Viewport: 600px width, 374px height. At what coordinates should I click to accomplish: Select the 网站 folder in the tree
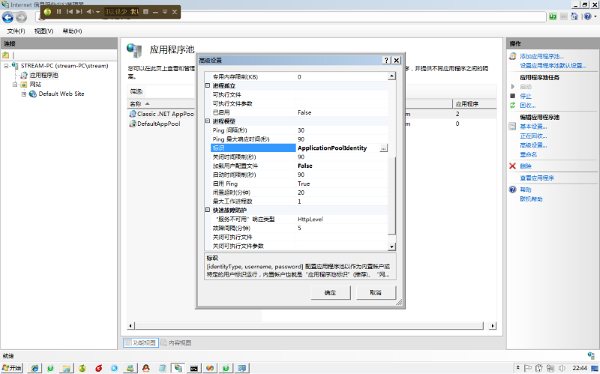(x=35, y=84)
